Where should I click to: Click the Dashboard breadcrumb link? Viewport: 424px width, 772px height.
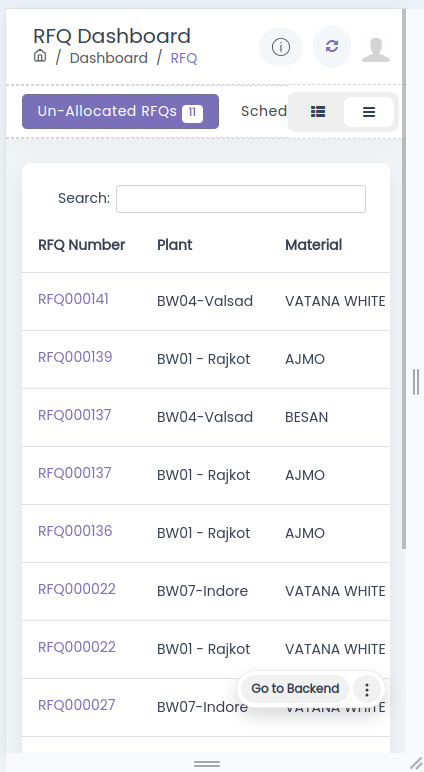click(x=109, y=58)
